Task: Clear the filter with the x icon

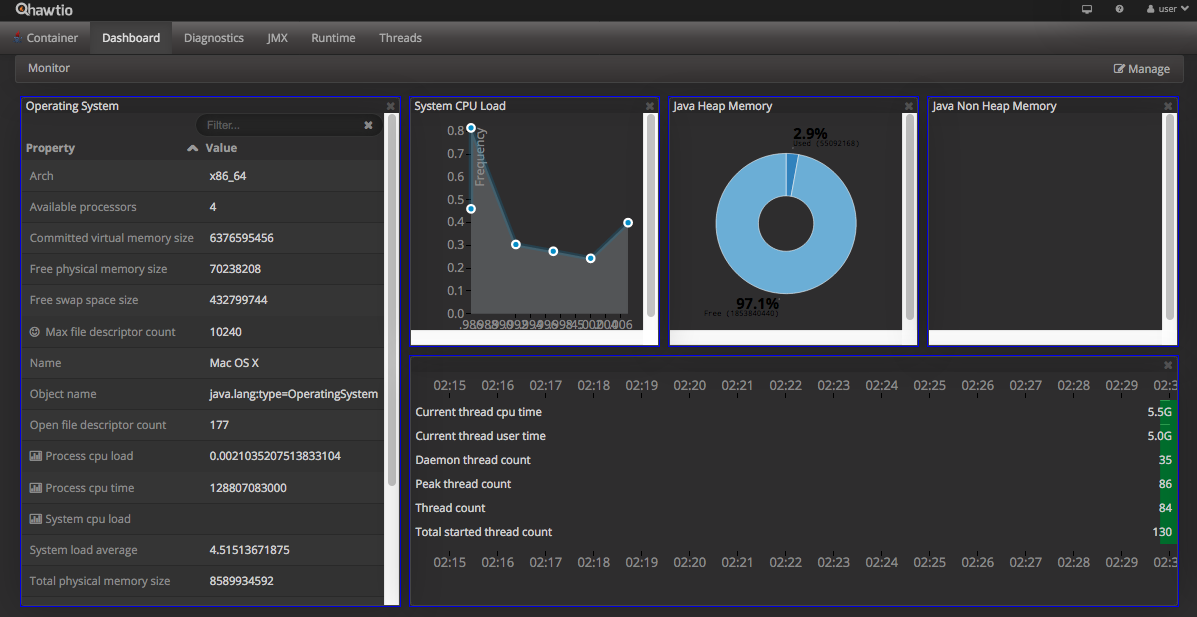Action: [368, 124]
